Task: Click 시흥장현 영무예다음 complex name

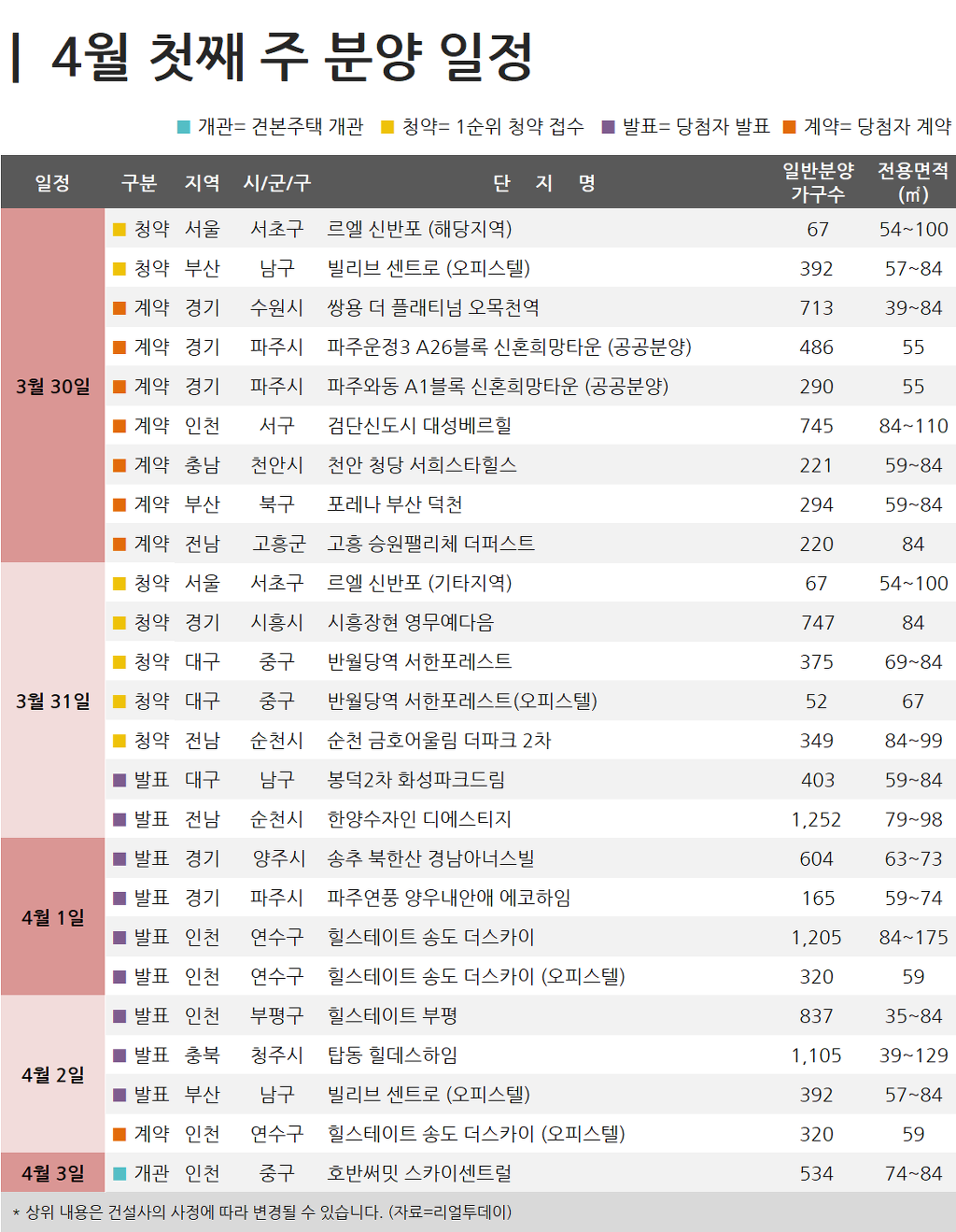Action: point(411,622)
